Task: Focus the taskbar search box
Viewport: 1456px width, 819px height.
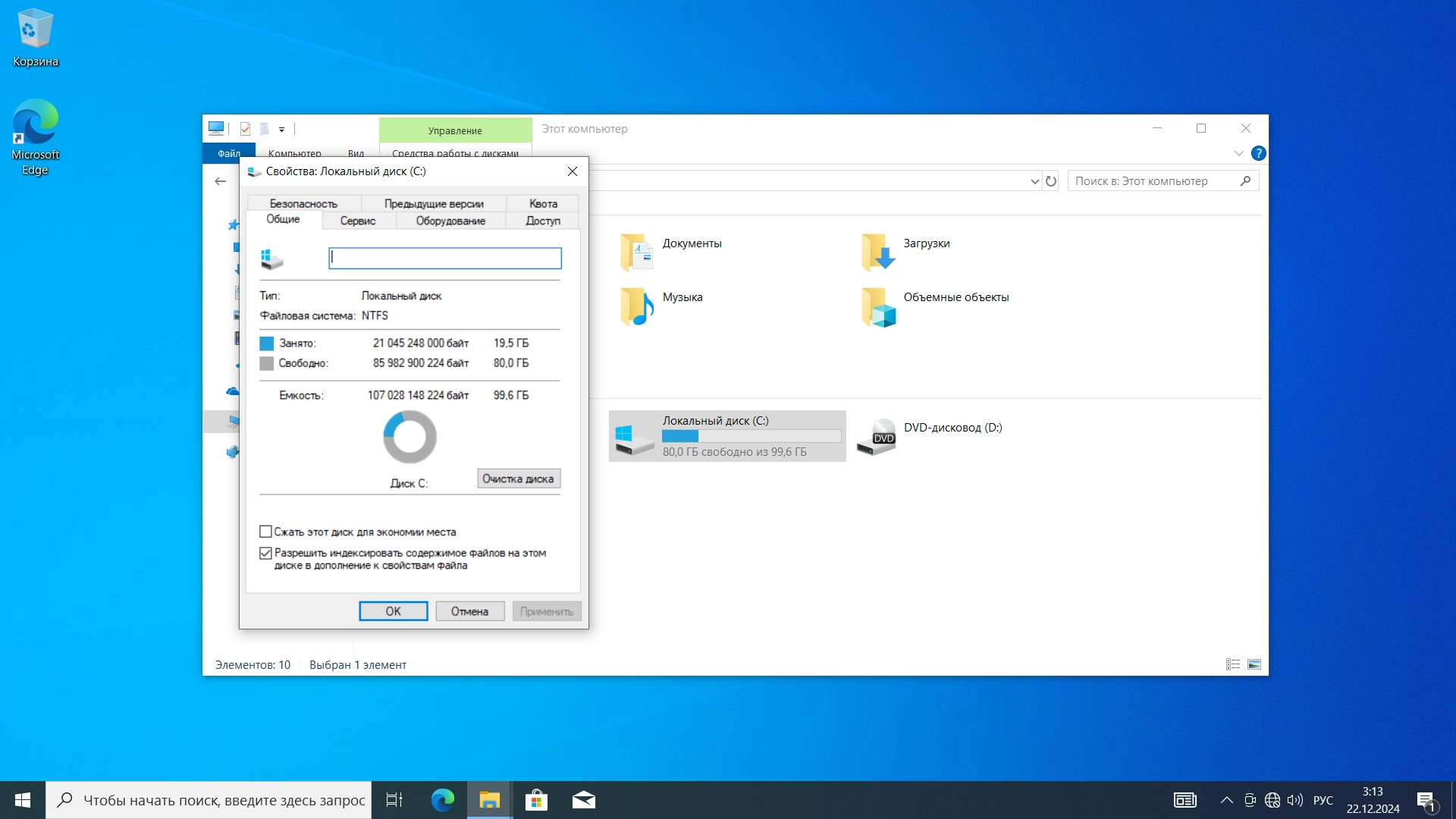Action: click(209, 800)
